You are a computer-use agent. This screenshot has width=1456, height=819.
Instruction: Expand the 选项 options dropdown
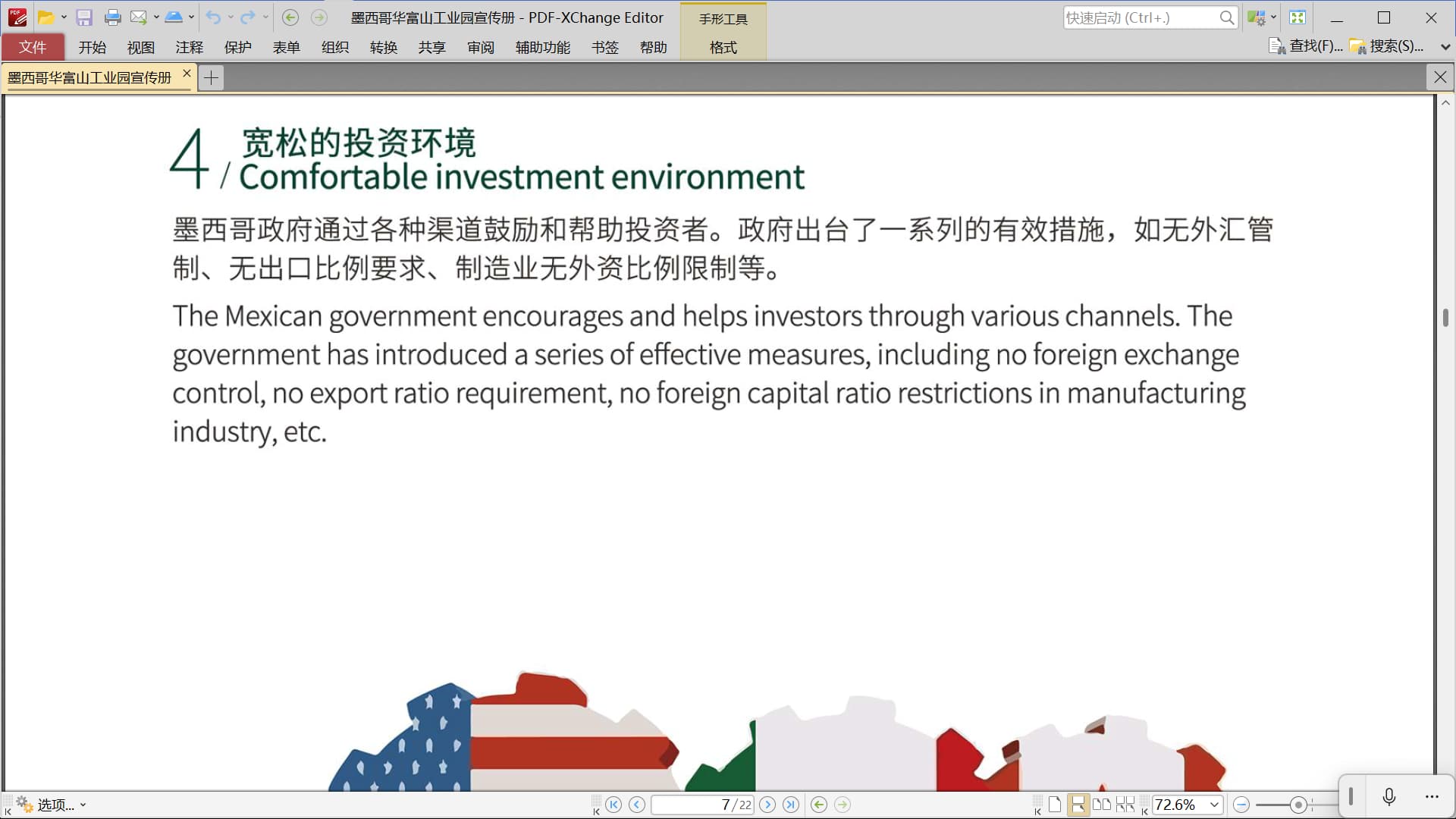click(83, 805)
